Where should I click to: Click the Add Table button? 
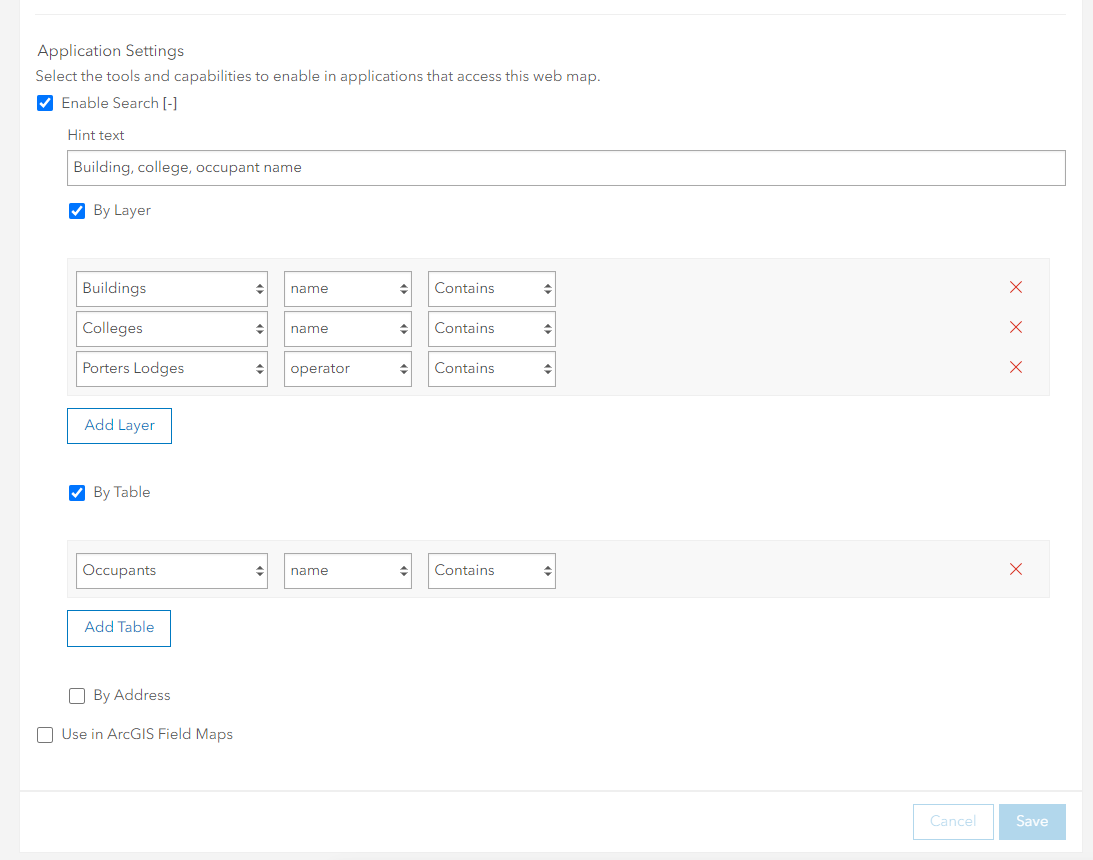[119, 628]
